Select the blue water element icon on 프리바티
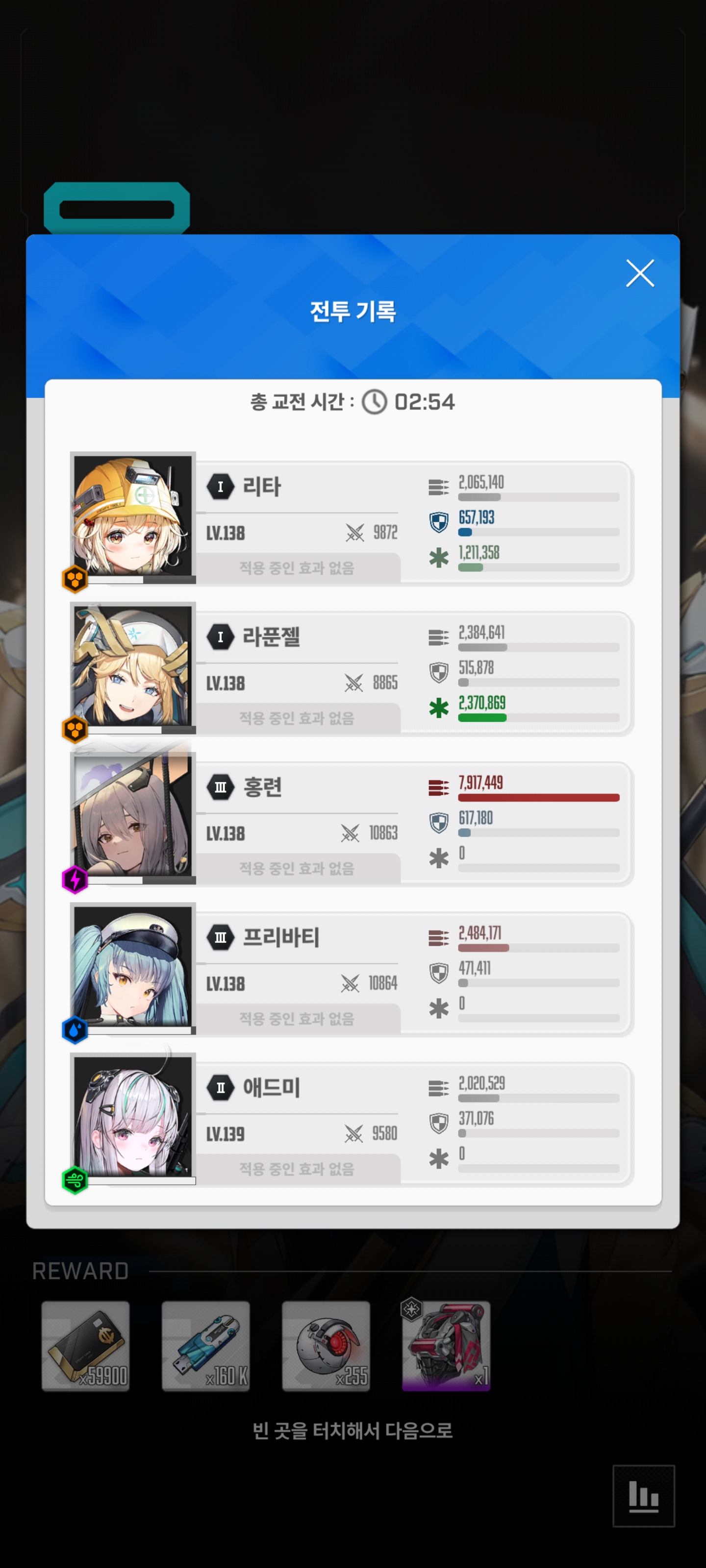 point(75,1030)
